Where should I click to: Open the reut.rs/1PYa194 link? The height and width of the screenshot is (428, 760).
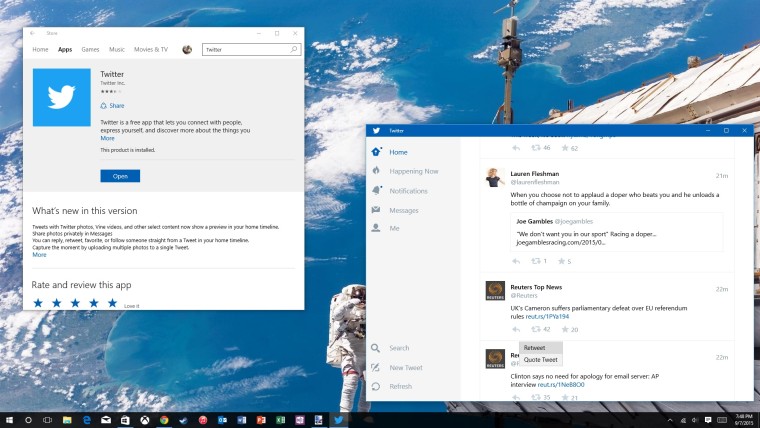[x=547, y=317]
